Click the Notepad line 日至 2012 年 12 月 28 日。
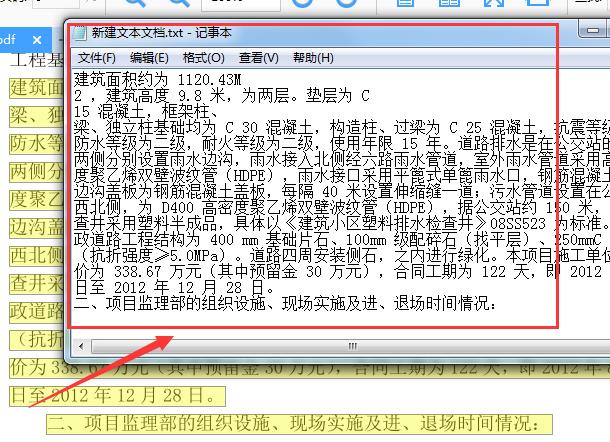Image resolution: width=610 pixels, height=442 pixels. (x=174, y=288)
